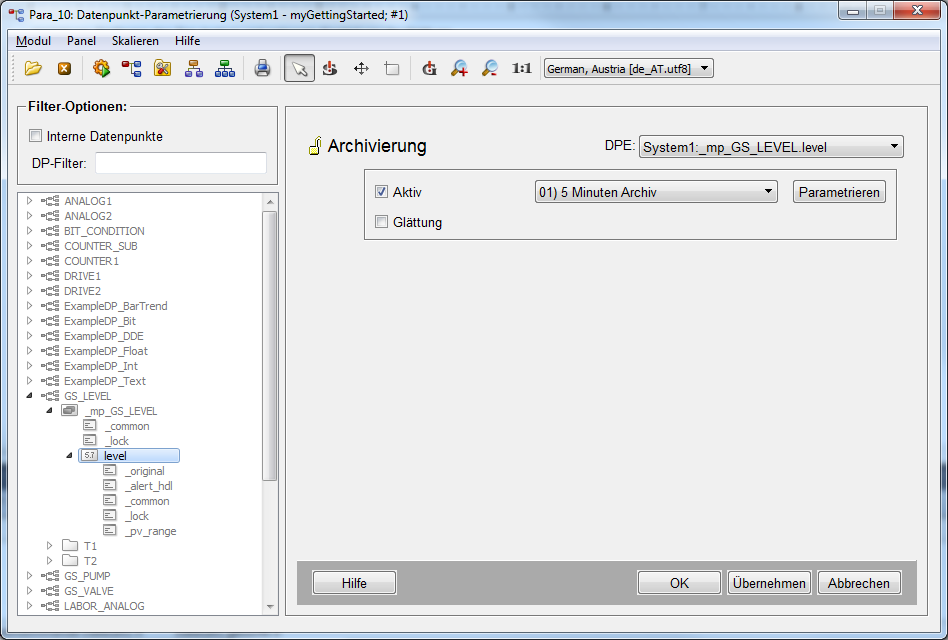Click the _pv_range config icon
Viewport: 948px width, 640px height.
click(109, 530)
